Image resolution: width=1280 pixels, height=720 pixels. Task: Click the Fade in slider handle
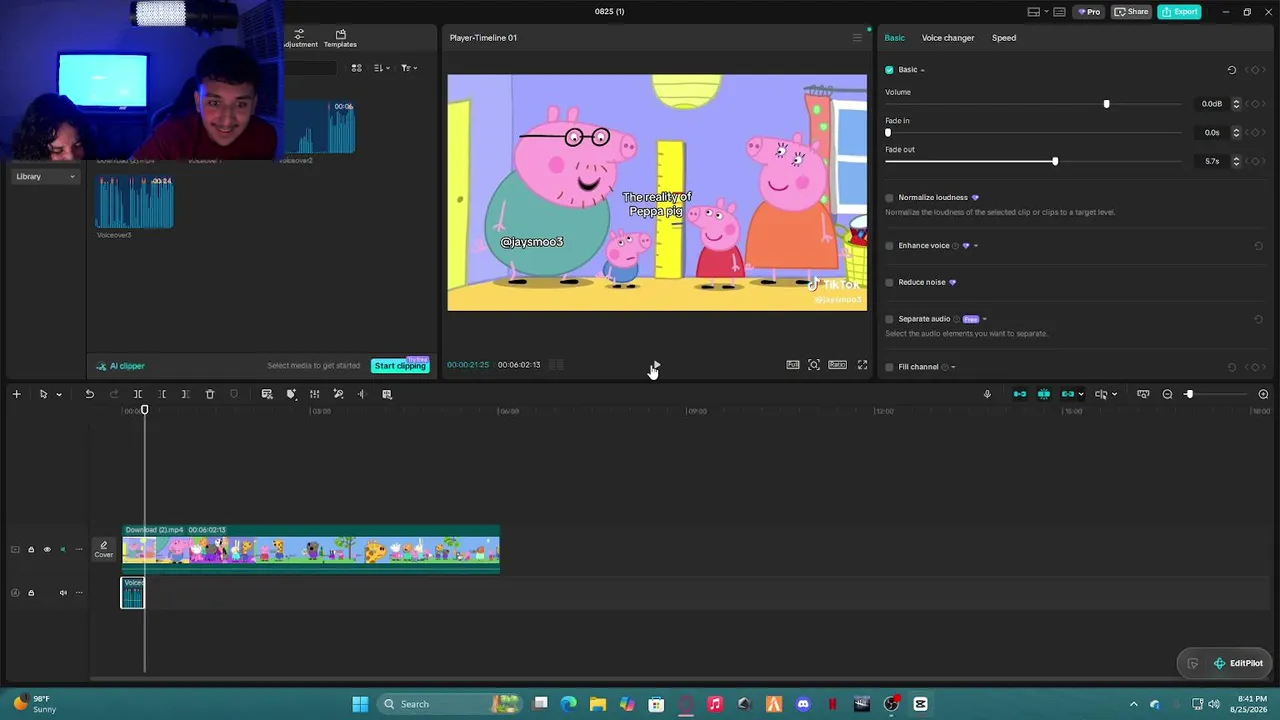(x=888, y=133)
